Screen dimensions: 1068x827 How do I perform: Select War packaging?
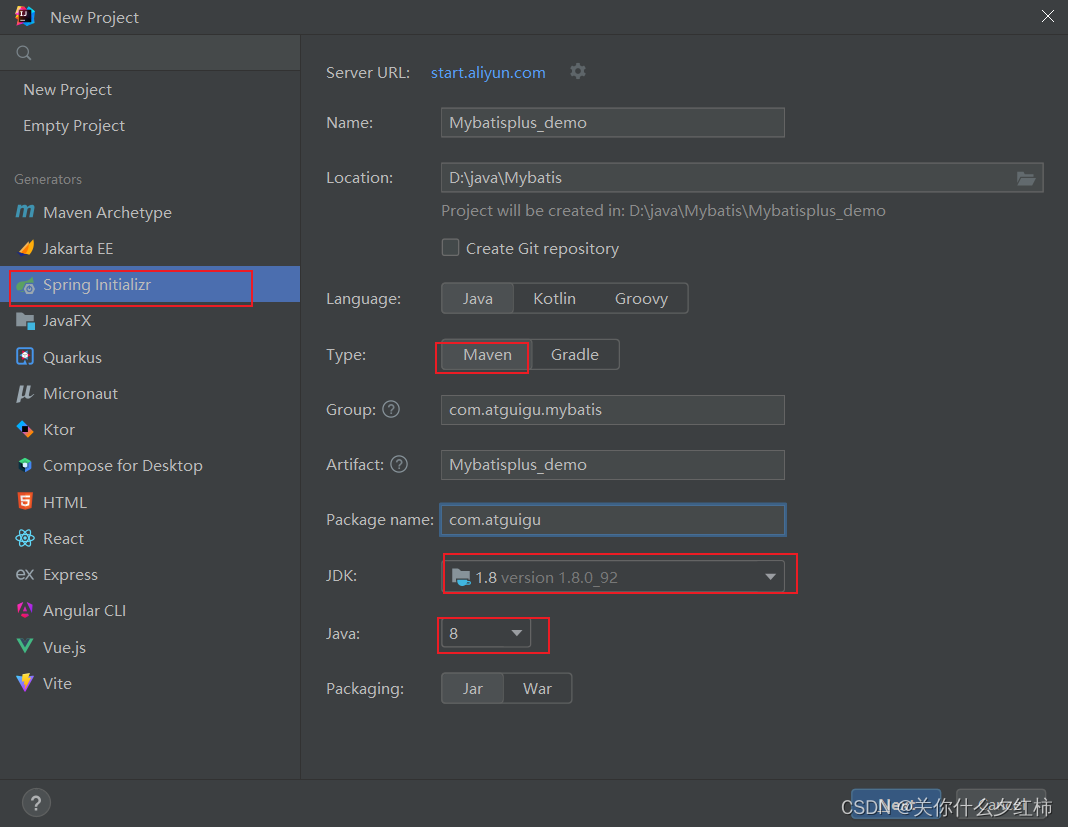537,689
